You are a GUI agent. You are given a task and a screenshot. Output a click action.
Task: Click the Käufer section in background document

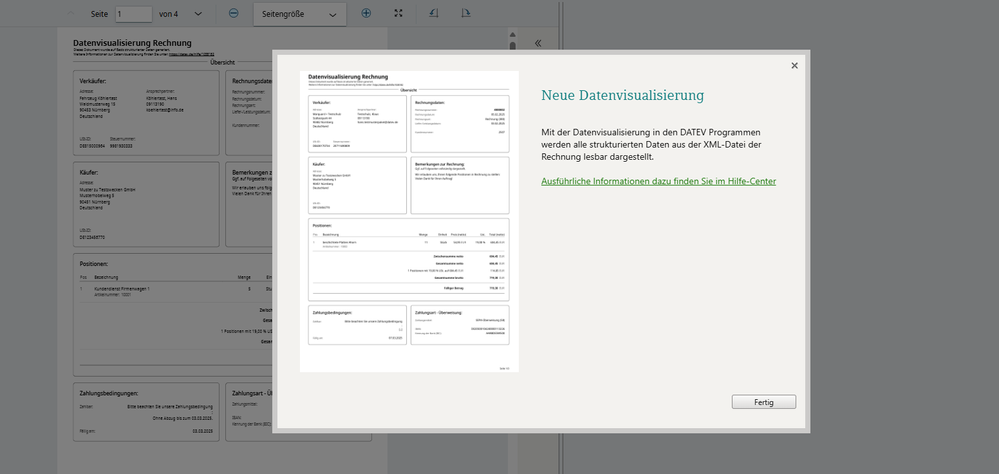pyautogui.click(x=147, y=204)
